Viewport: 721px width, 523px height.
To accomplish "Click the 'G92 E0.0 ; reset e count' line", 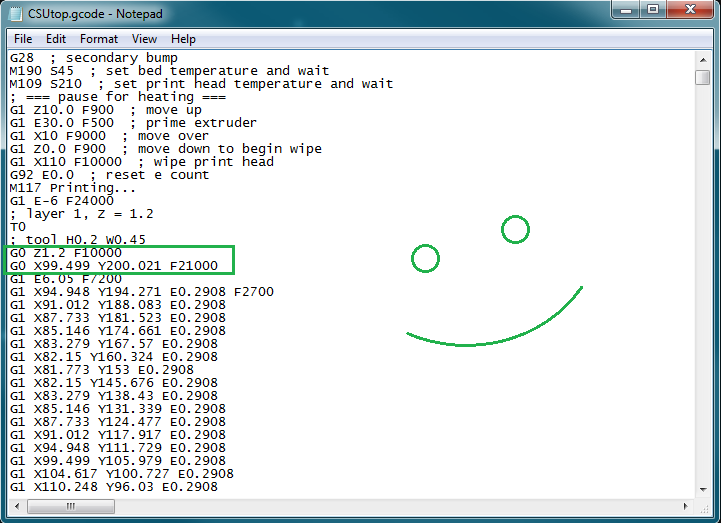I will [109, 175].
